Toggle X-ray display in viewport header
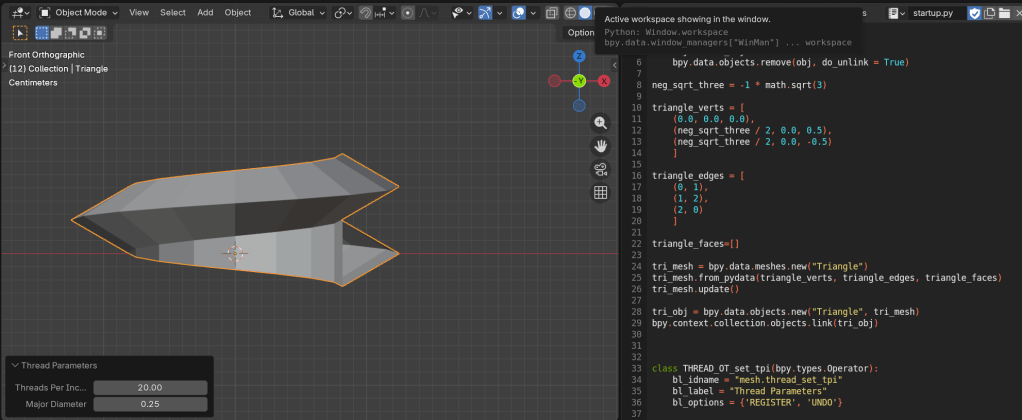The width and height of the screenshot is (1022, 420). (x=551, y=13)
